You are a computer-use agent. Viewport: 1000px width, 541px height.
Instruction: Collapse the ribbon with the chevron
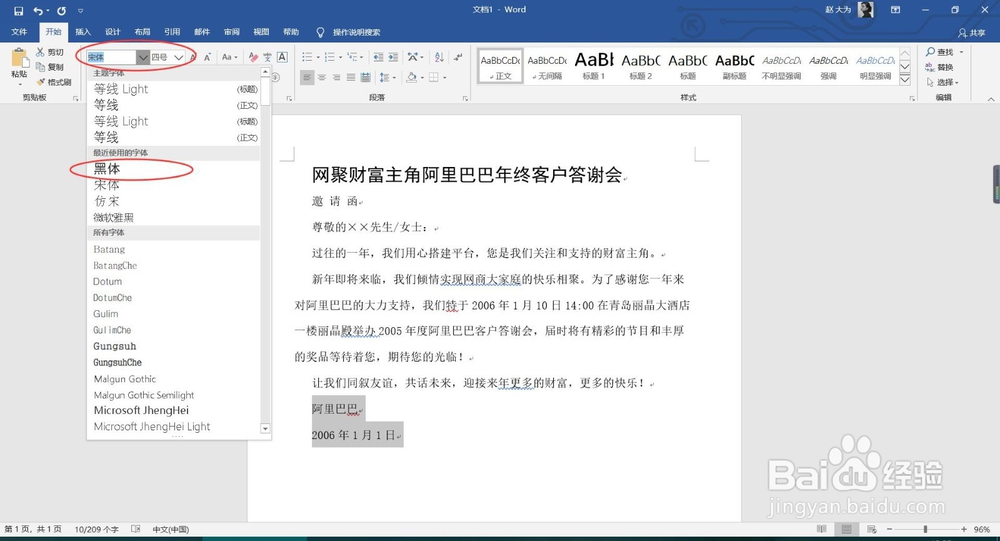(x=990, y=99)
